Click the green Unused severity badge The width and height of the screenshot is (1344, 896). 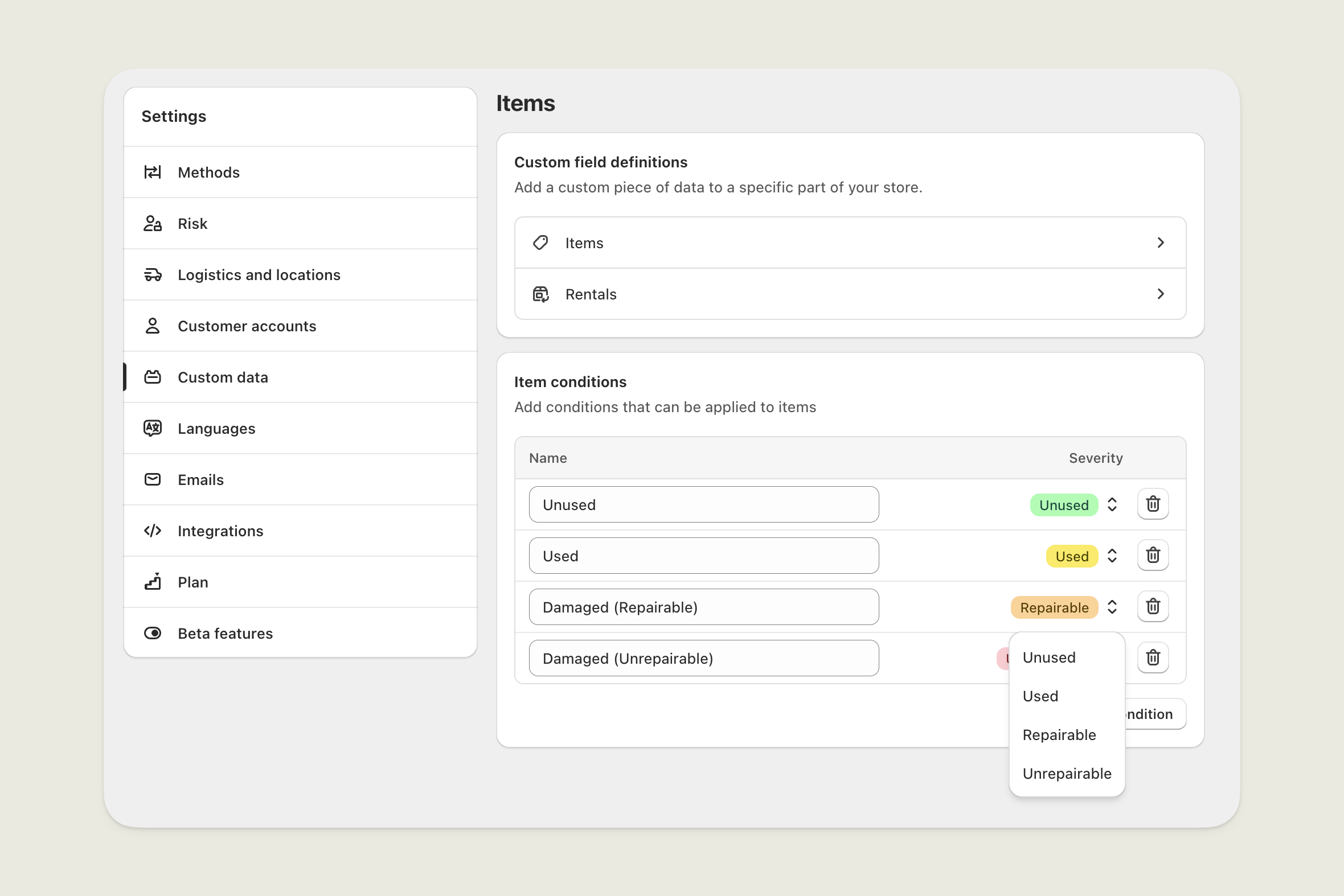[1063, 505]
